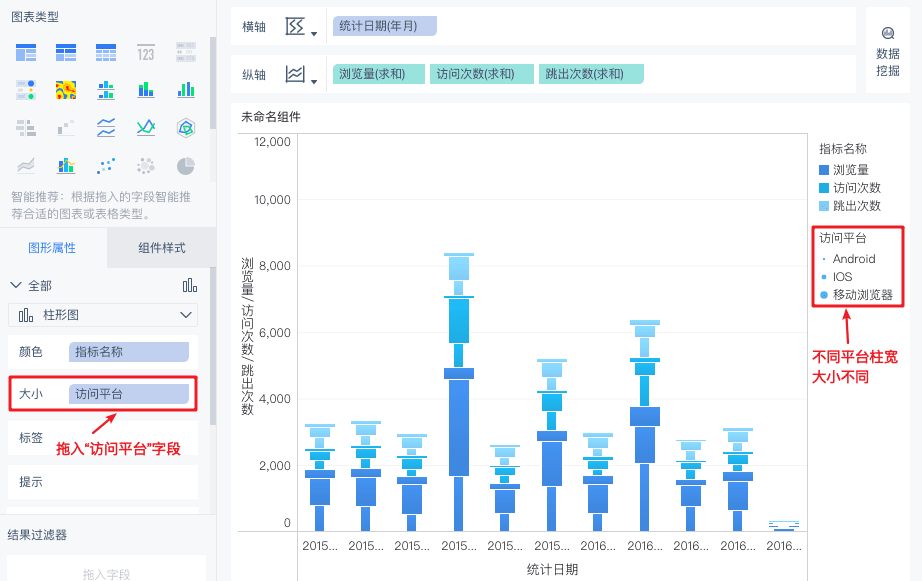Collapse the 全部 section chevron
The height and width of the screenshot is (581, 922).
(16, 285)
